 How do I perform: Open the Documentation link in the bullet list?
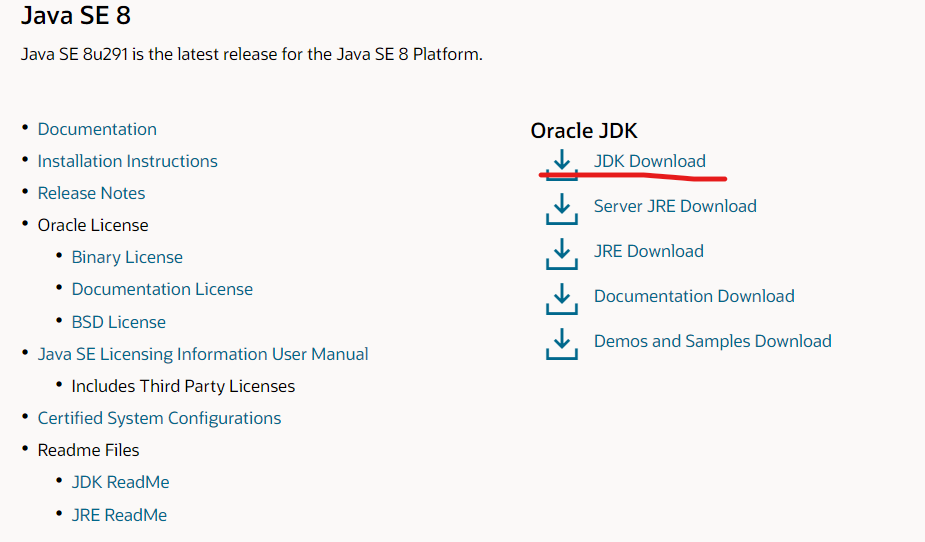coord(97,129)
